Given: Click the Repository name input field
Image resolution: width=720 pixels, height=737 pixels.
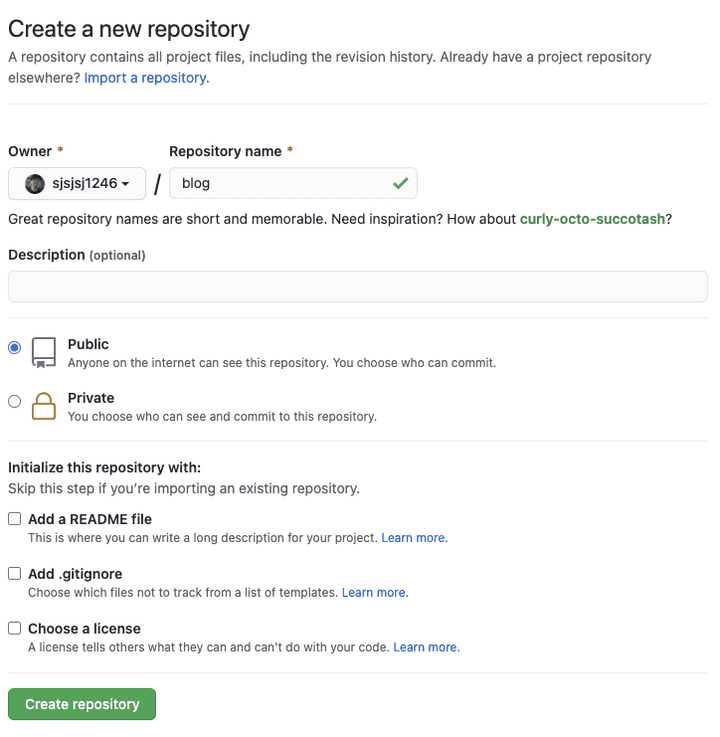Looking at the screenshot, I should [x=280, y=184].
